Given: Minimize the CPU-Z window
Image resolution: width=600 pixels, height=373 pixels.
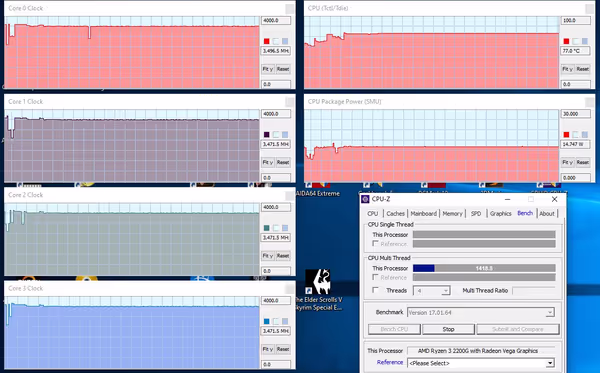Looking at the screenshot, I should (507, 199).
